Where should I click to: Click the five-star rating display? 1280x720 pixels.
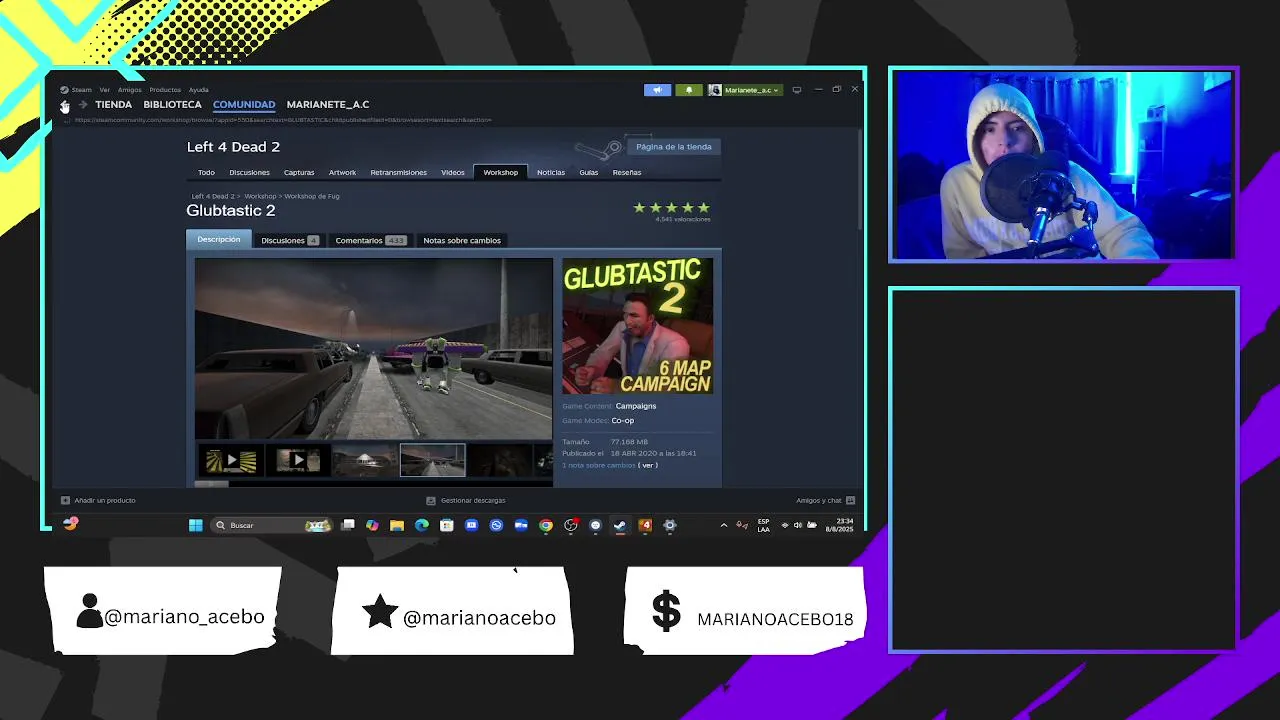coord(671,208)
